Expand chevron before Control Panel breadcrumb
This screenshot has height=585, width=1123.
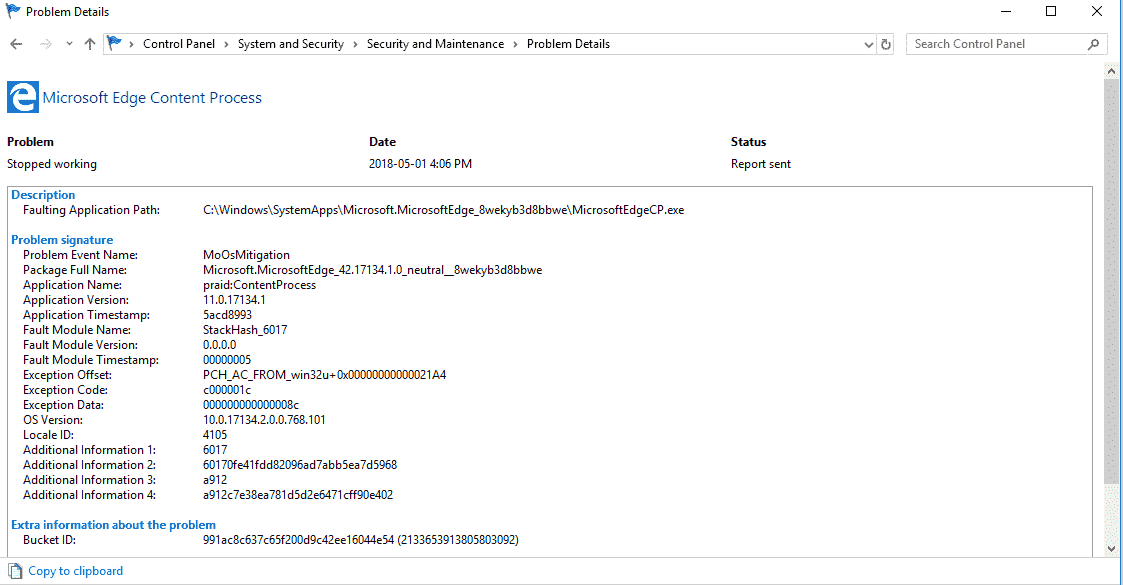pos(132,44)
